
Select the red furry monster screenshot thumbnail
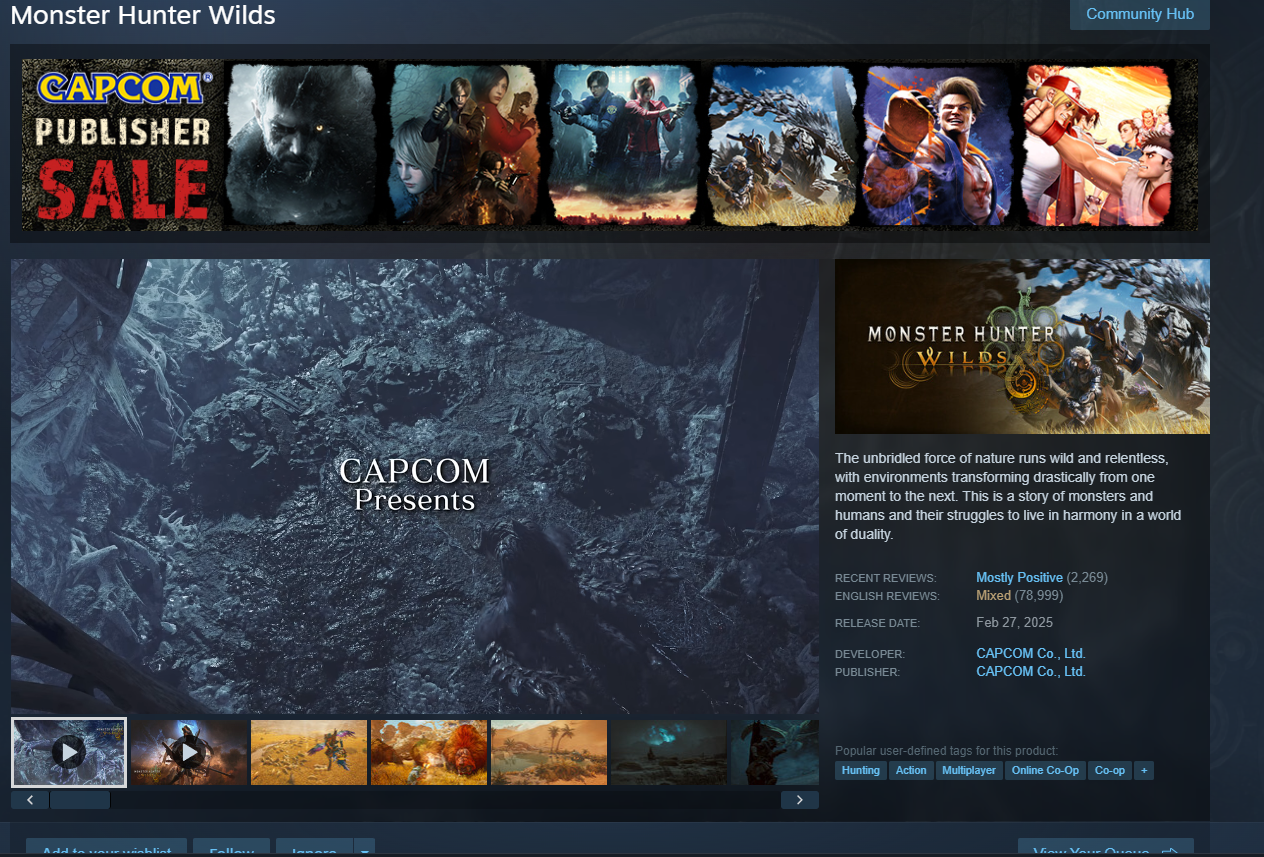(429, 752)
